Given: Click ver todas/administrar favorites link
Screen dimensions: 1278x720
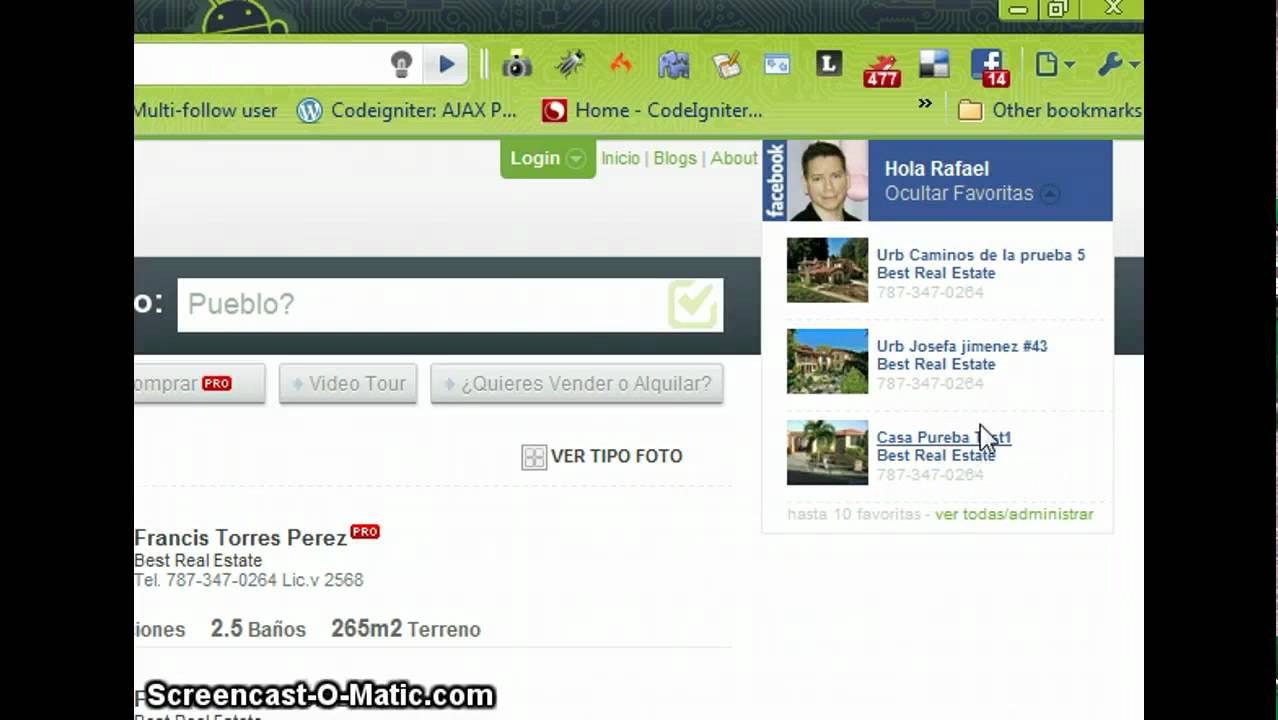Looking at the screenshot, I should point(1014,514).
